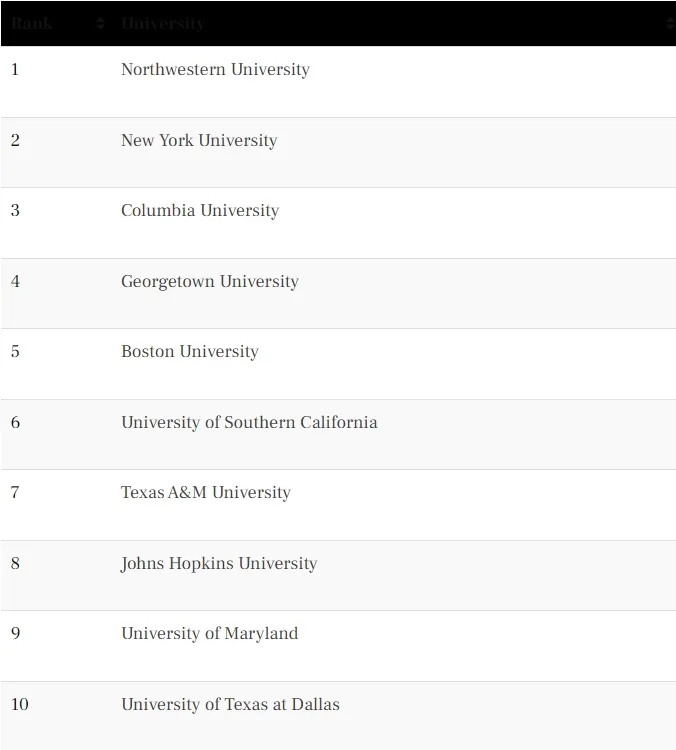Click rank number 8 cell

[x=15, y=563]
